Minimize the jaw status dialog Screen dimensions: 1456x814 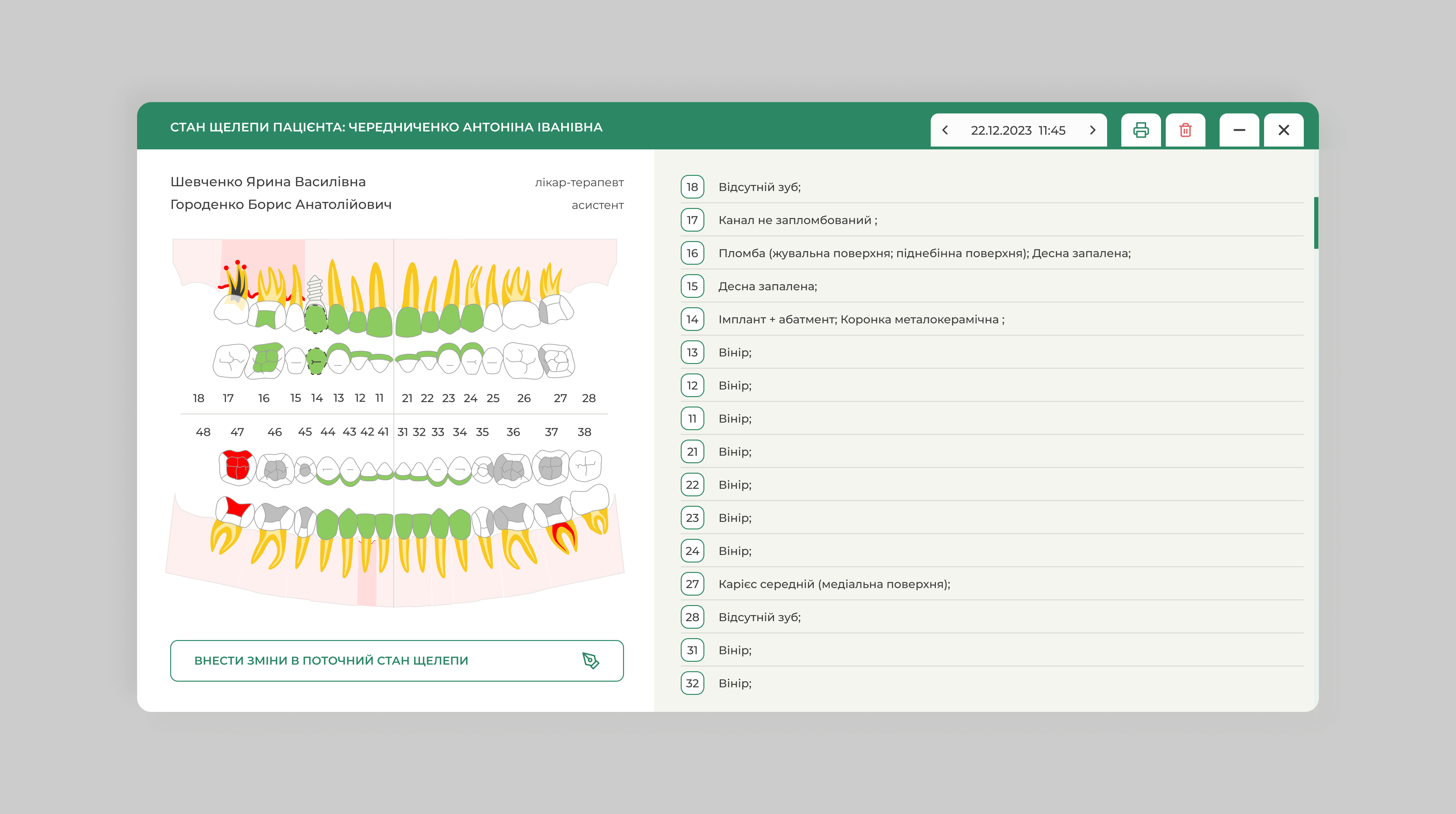point(1239,130)
